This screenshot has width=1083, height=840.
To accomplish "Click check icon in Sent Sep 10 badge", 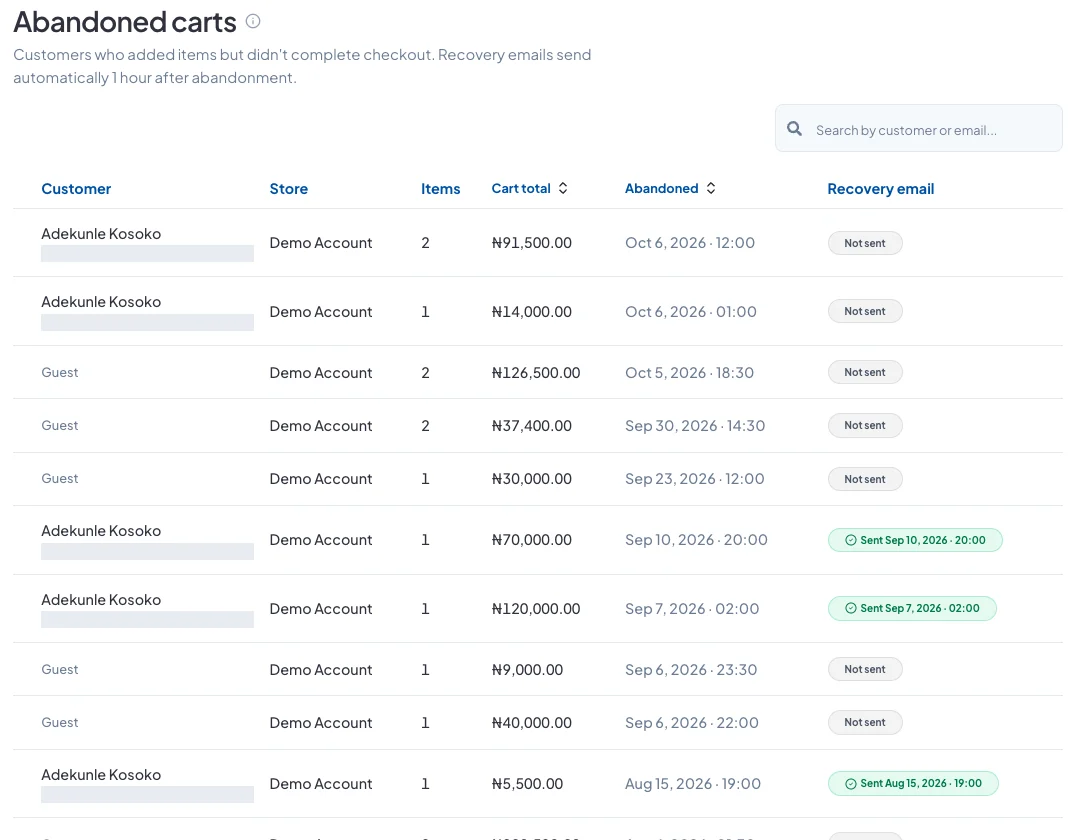I will click(x=851, y=540).
